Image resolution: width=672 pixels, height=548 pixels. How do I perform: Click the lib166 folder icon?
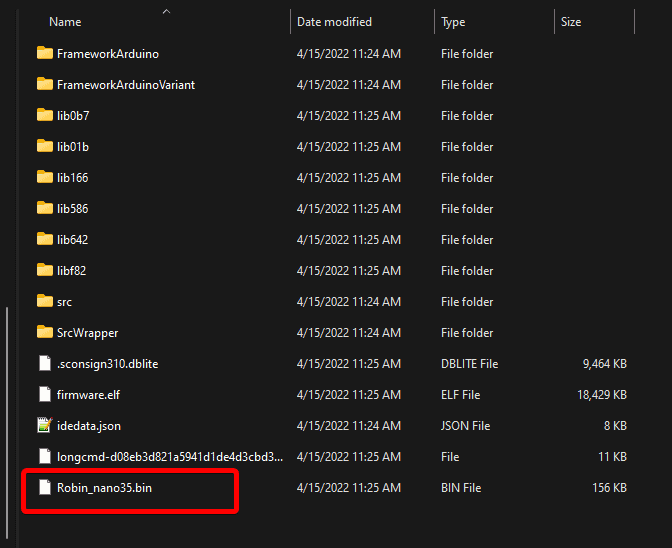(x=45, y=177)
